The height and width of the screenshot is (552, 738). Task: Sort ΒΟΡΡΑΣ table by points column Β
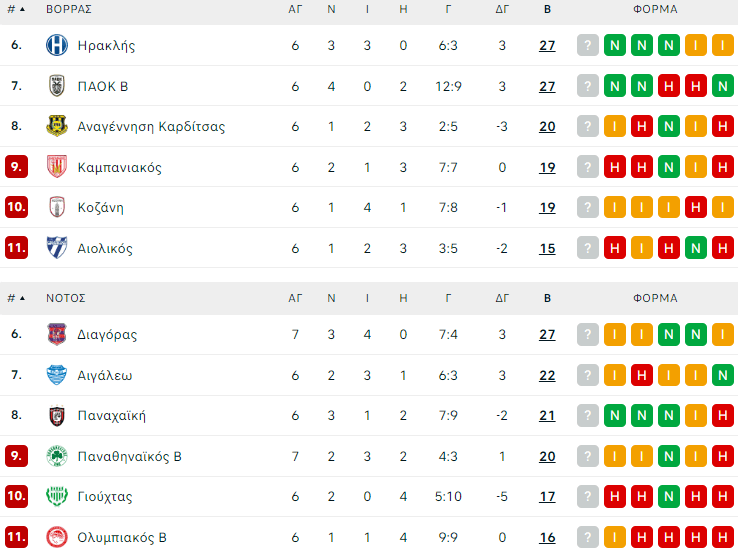(547, 9)
